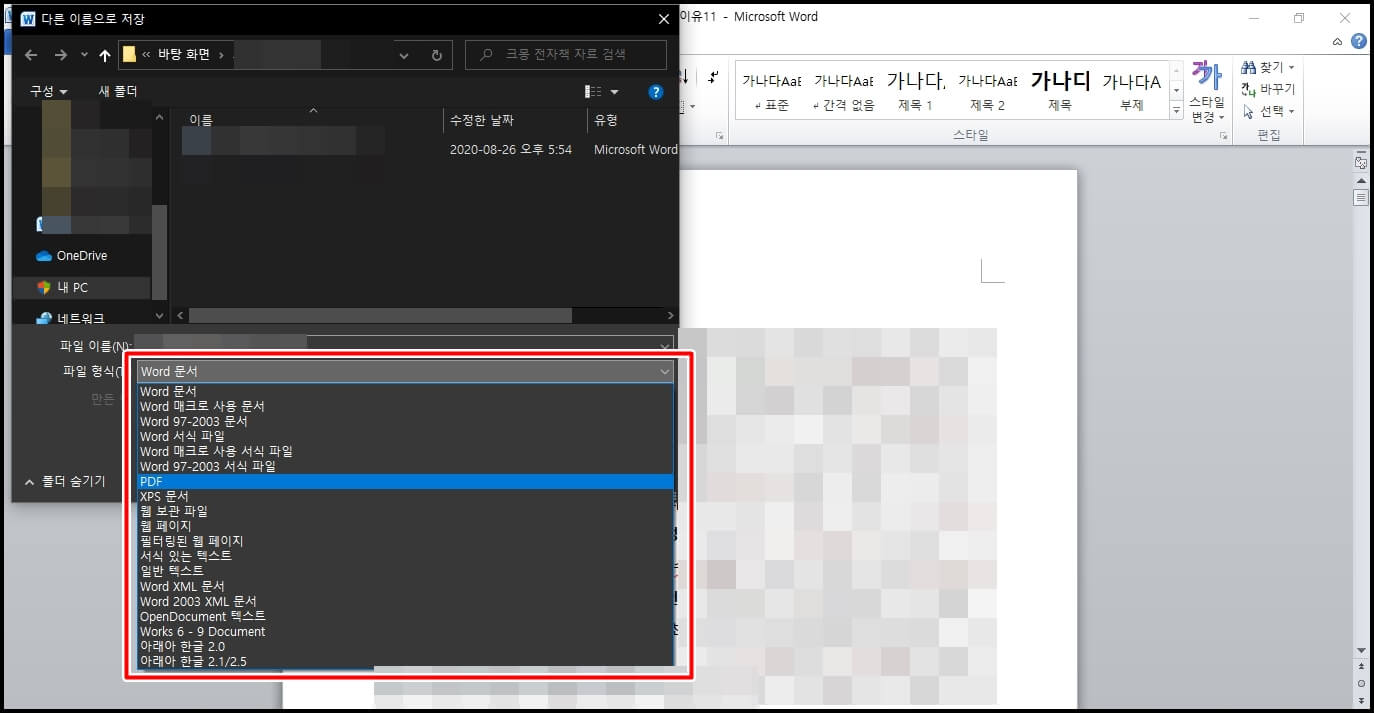Click the forward navigation arrow
This screenshot has height=713, width=1374.
point(60,55)
